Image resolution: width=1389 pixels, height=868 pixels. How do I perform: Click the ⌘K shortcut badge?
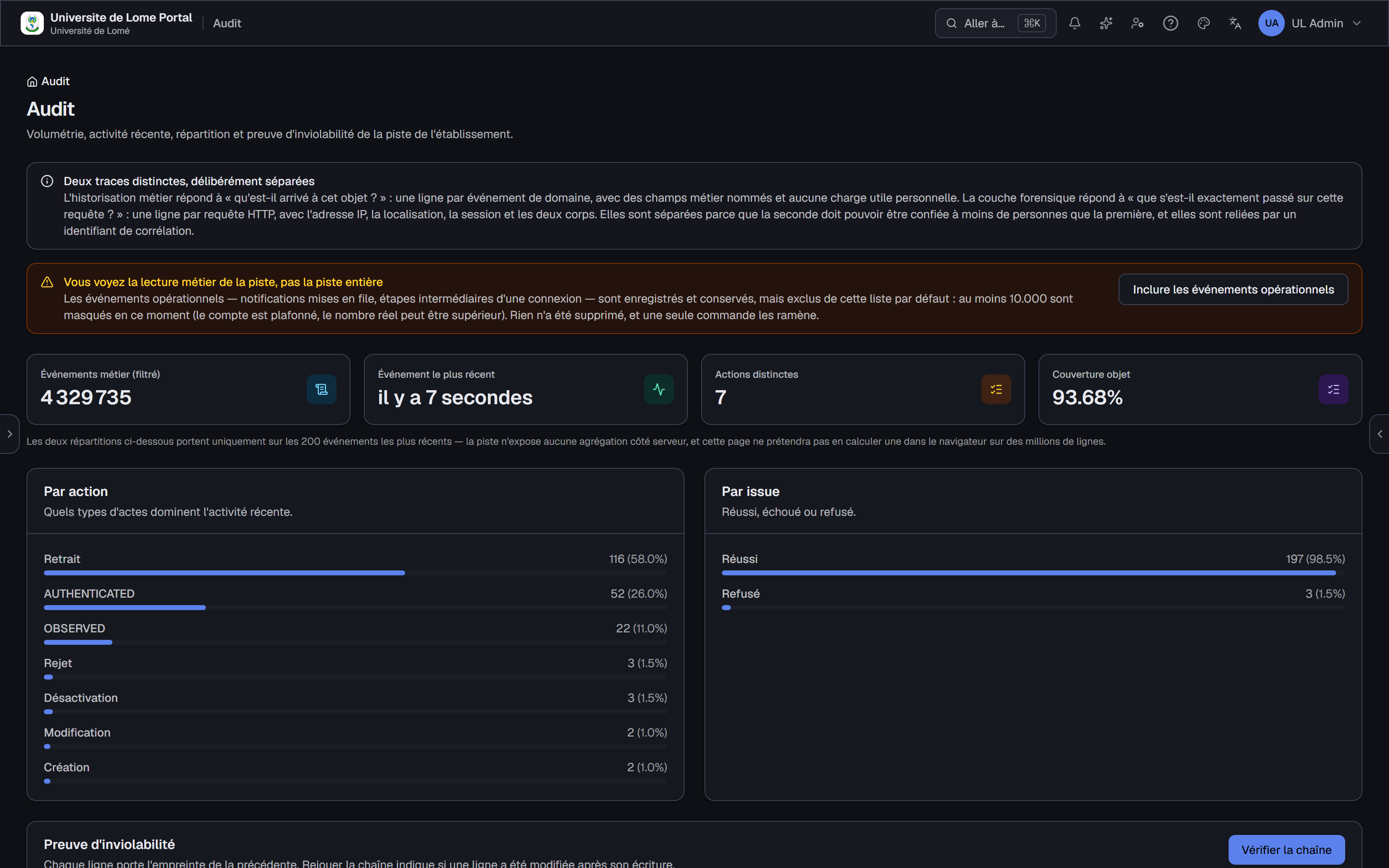tap(1031, 23)
